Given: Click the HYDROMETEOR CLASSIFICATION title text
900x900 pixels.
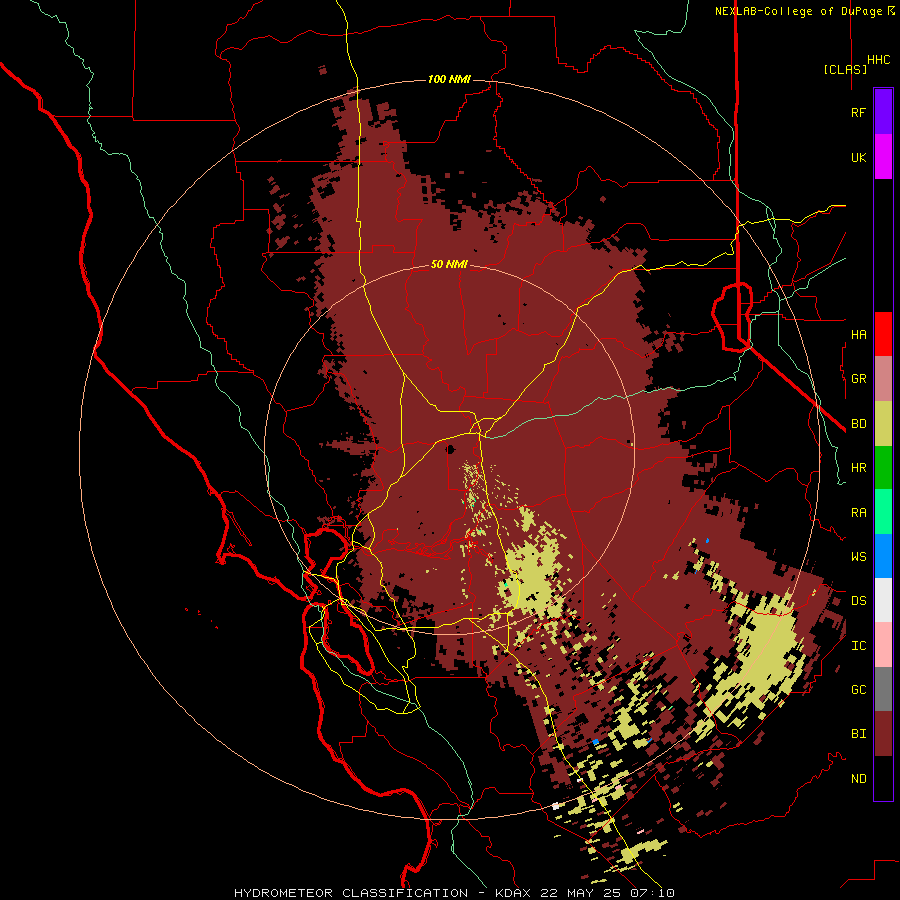Looking at the screenshot, I should [x=351, y=893].
